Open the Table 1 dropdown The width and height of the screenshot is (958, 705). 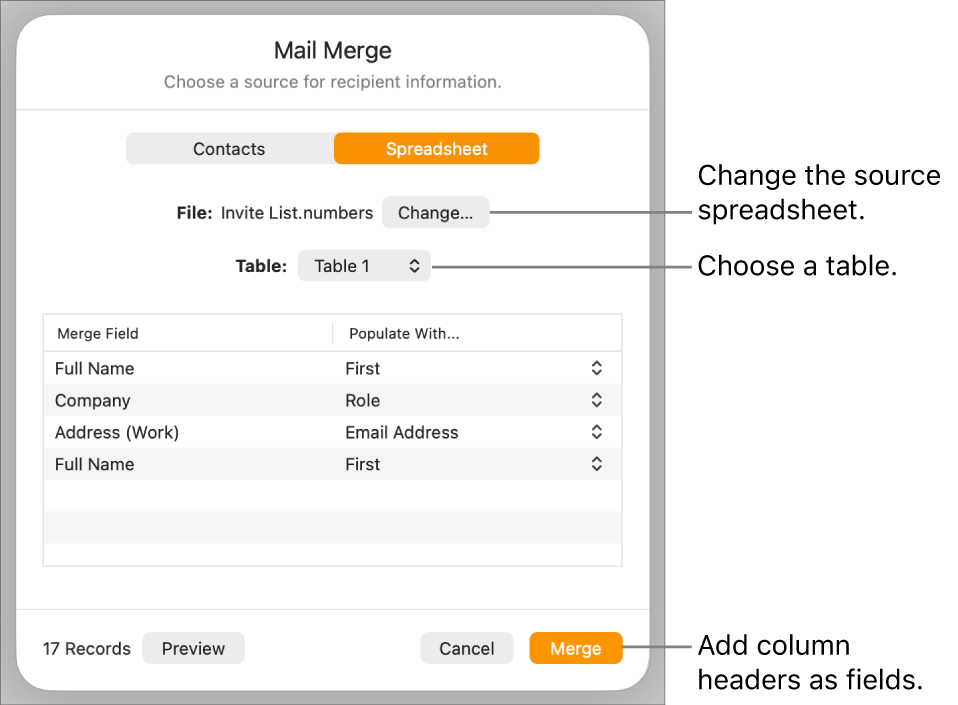point(364,266)
